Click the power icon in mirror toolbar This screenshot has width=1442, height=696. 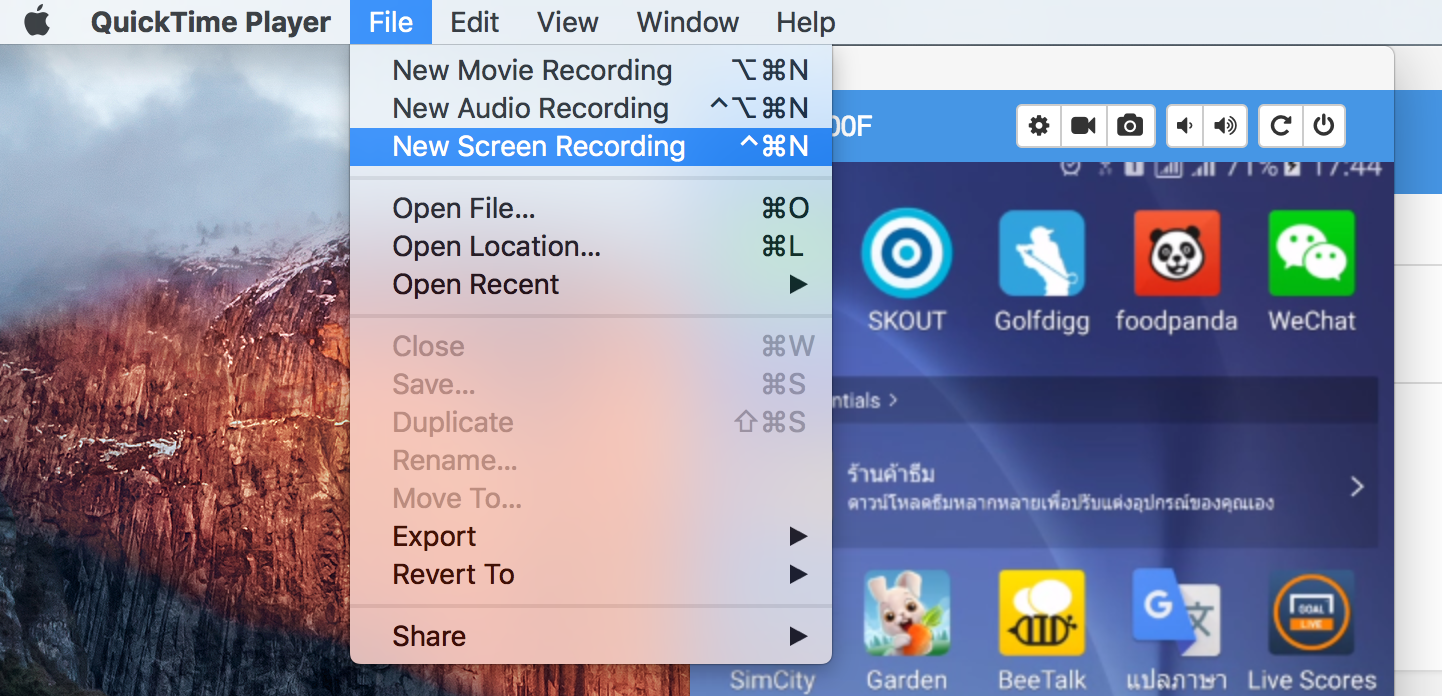1324,126
